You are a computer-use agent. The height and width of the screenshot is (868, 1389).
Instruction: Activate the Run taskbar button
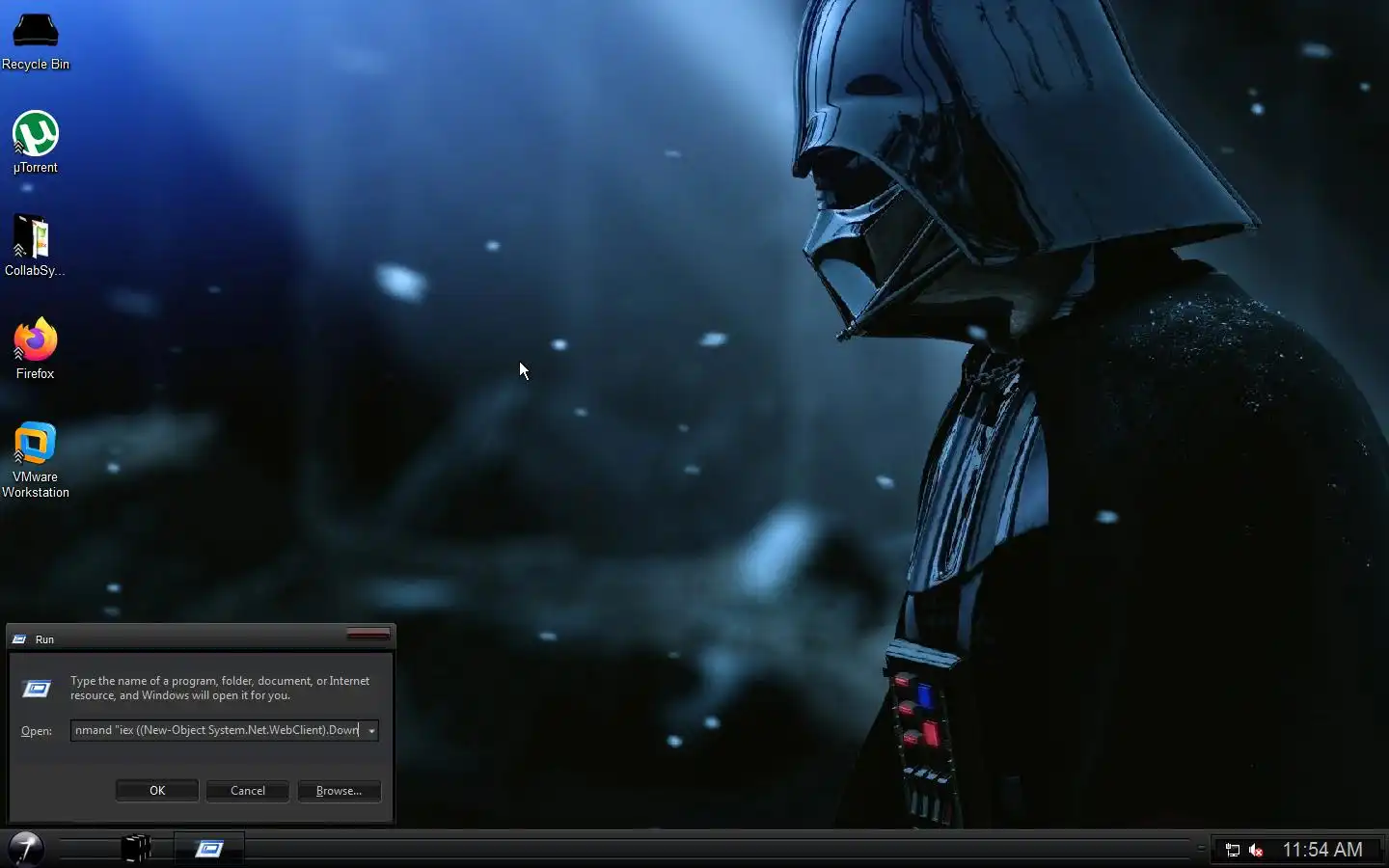tap(209, 849)
